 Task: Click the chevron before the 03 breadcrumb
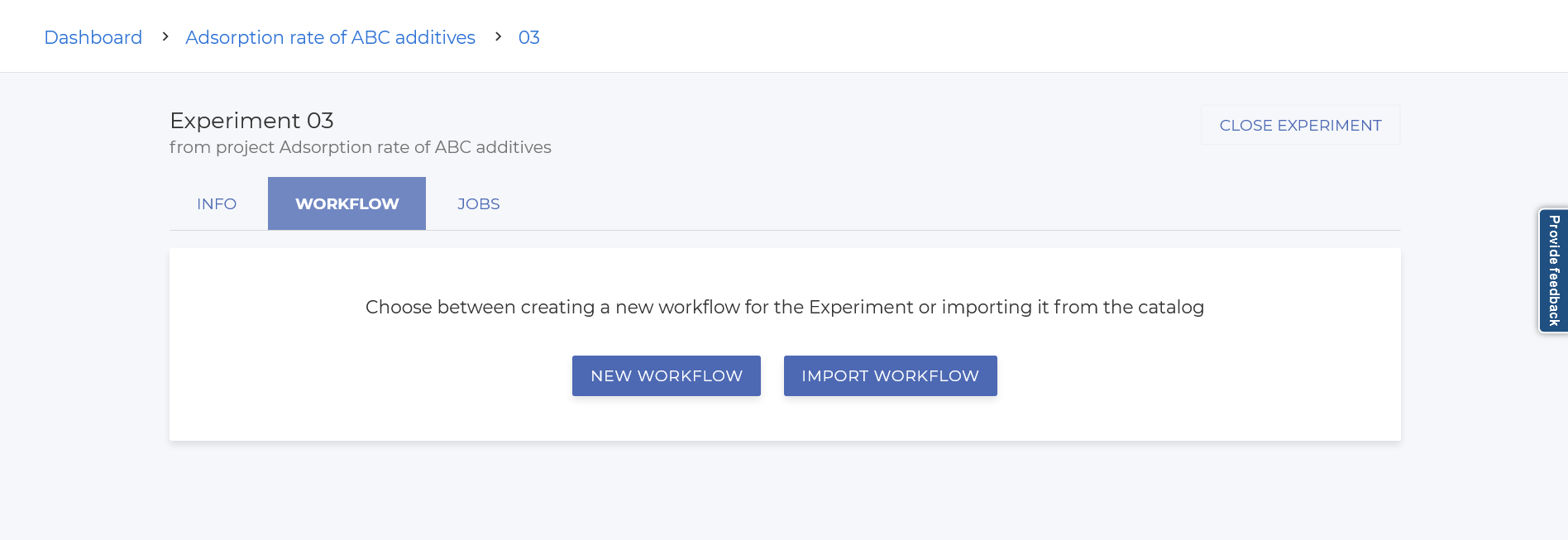[x=498, y=36]
